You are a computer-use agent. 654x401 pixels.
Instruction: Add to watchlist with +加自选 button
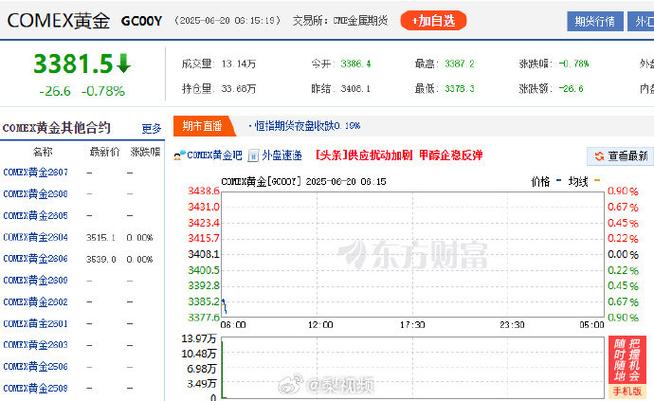point(433,20)
